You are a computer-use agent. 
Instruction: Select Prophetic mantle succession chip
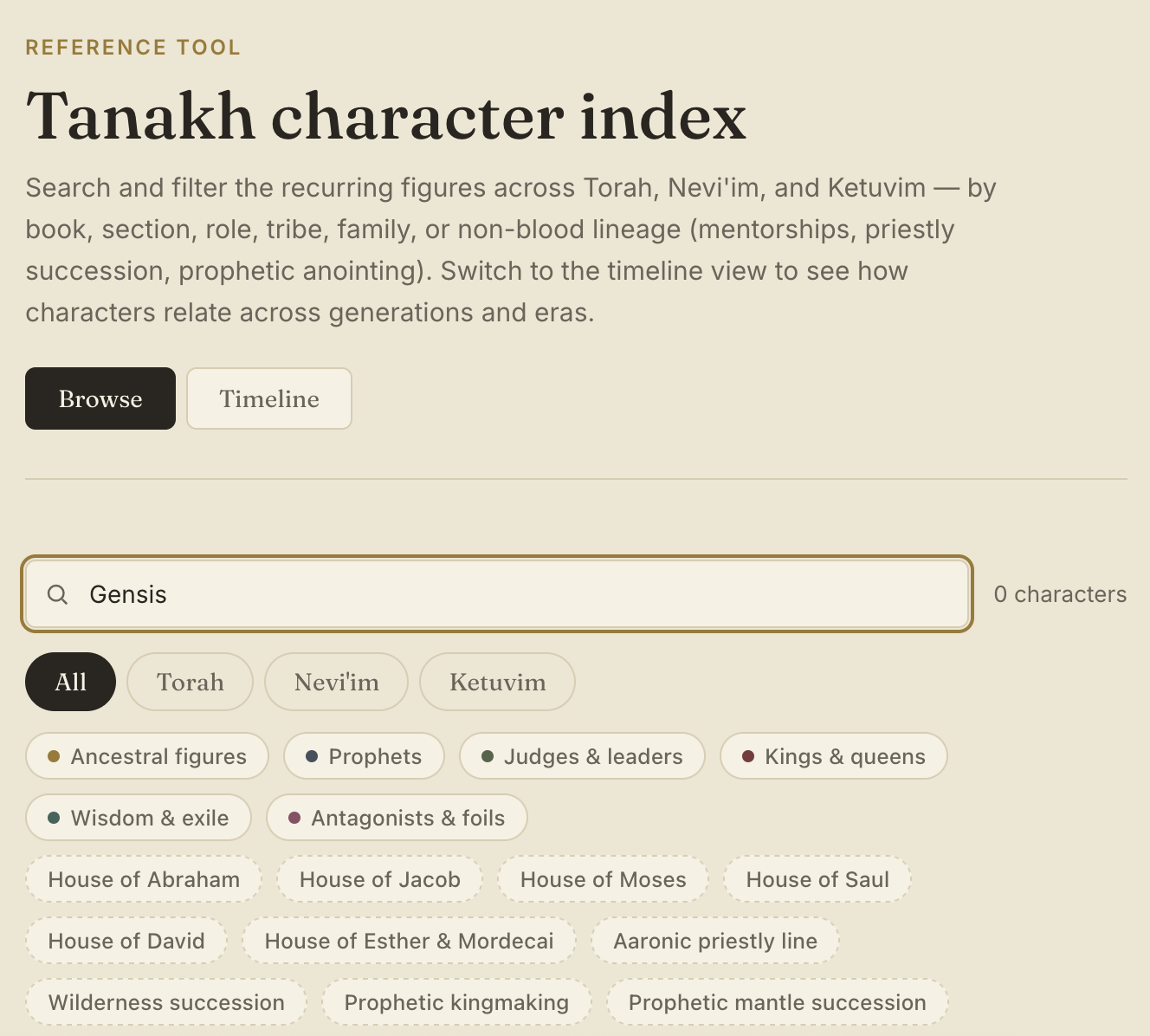pos(778,1002)
